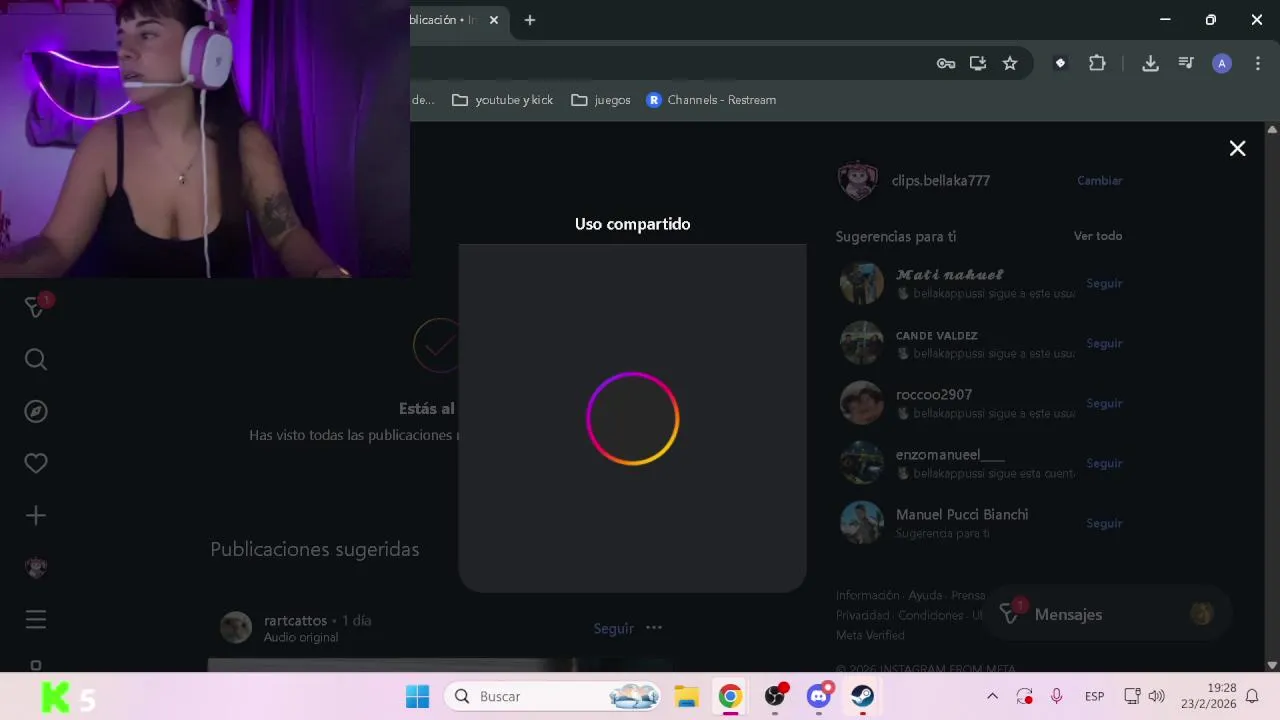
Task: Open profile avatar icon in sidebar
Action: [36, 567]
